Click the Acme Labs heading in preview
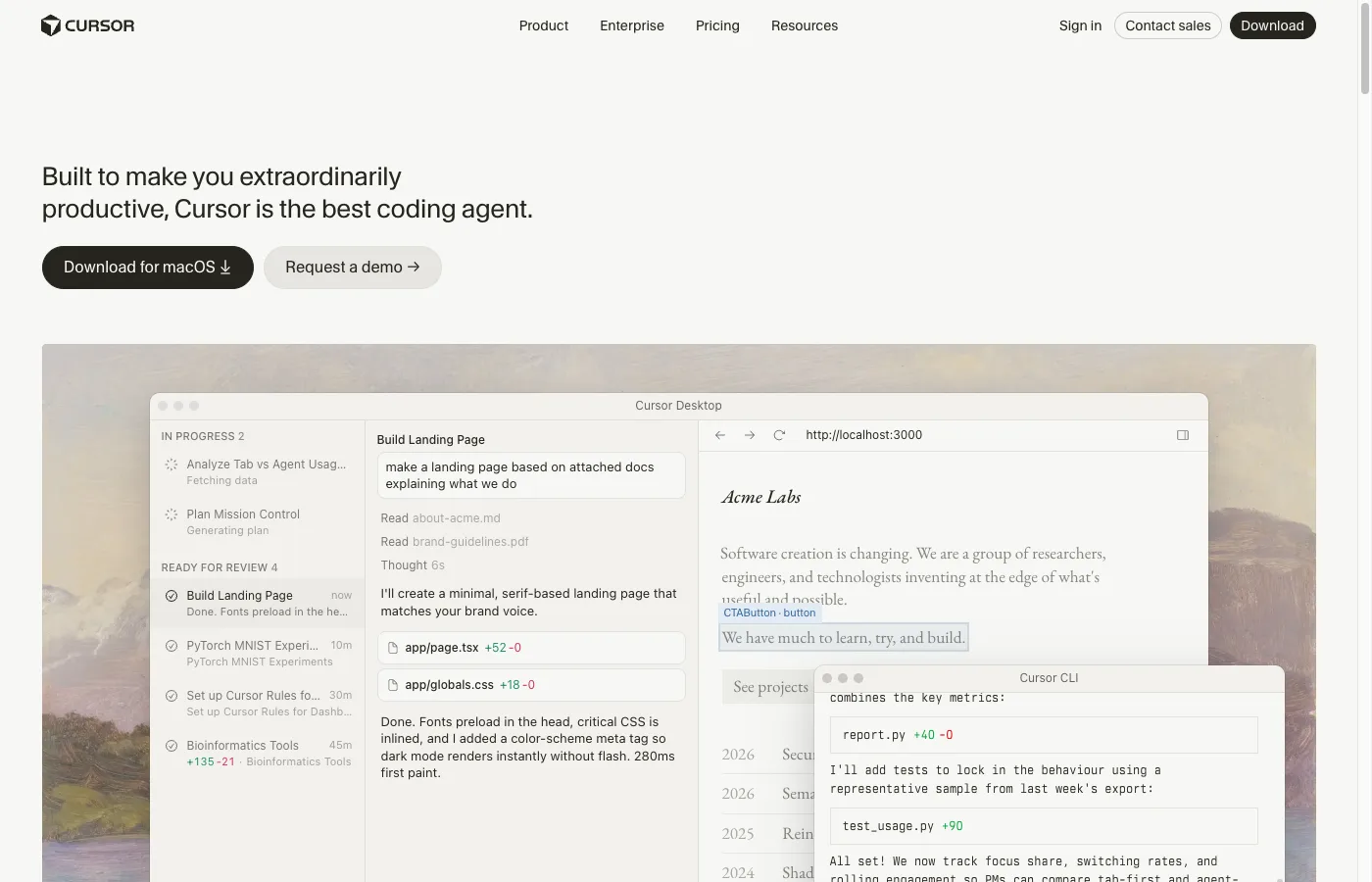The width and height of the screenshot is (1372, 882). click(761, 497)
